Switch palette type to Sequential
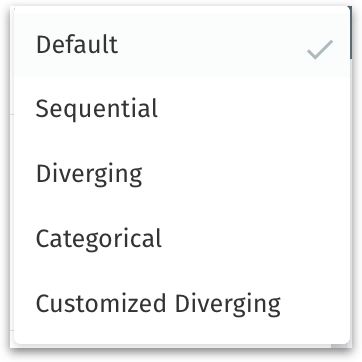This screenshot has width=362, height=362. 182,109
